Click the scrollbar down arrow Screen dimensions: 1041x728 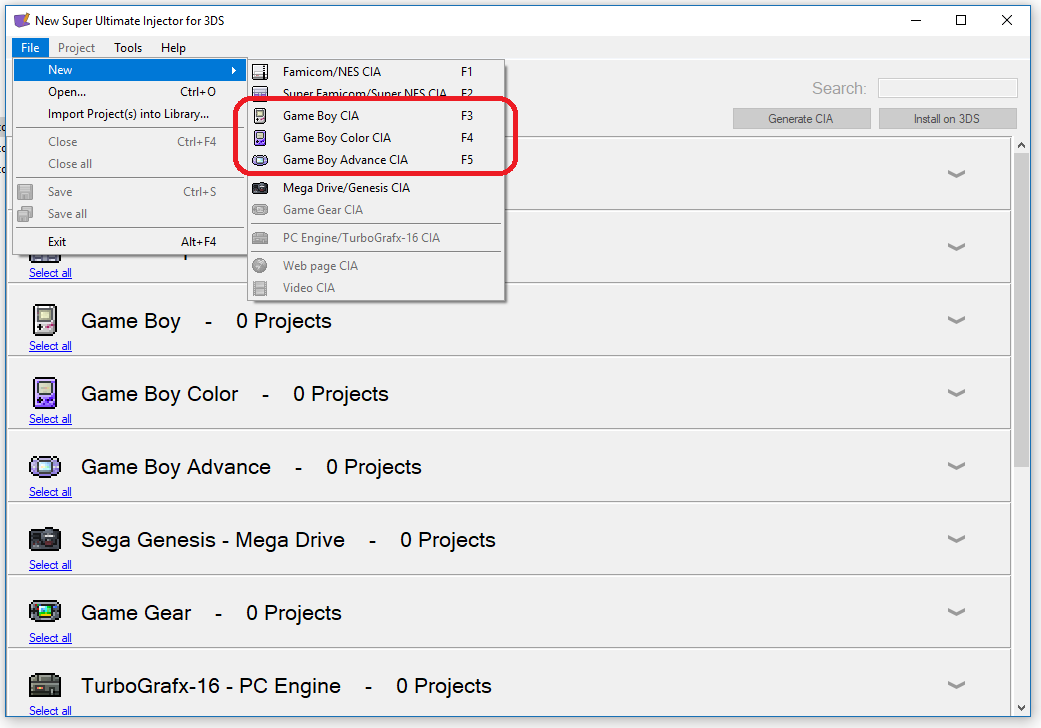point(1021,708)
